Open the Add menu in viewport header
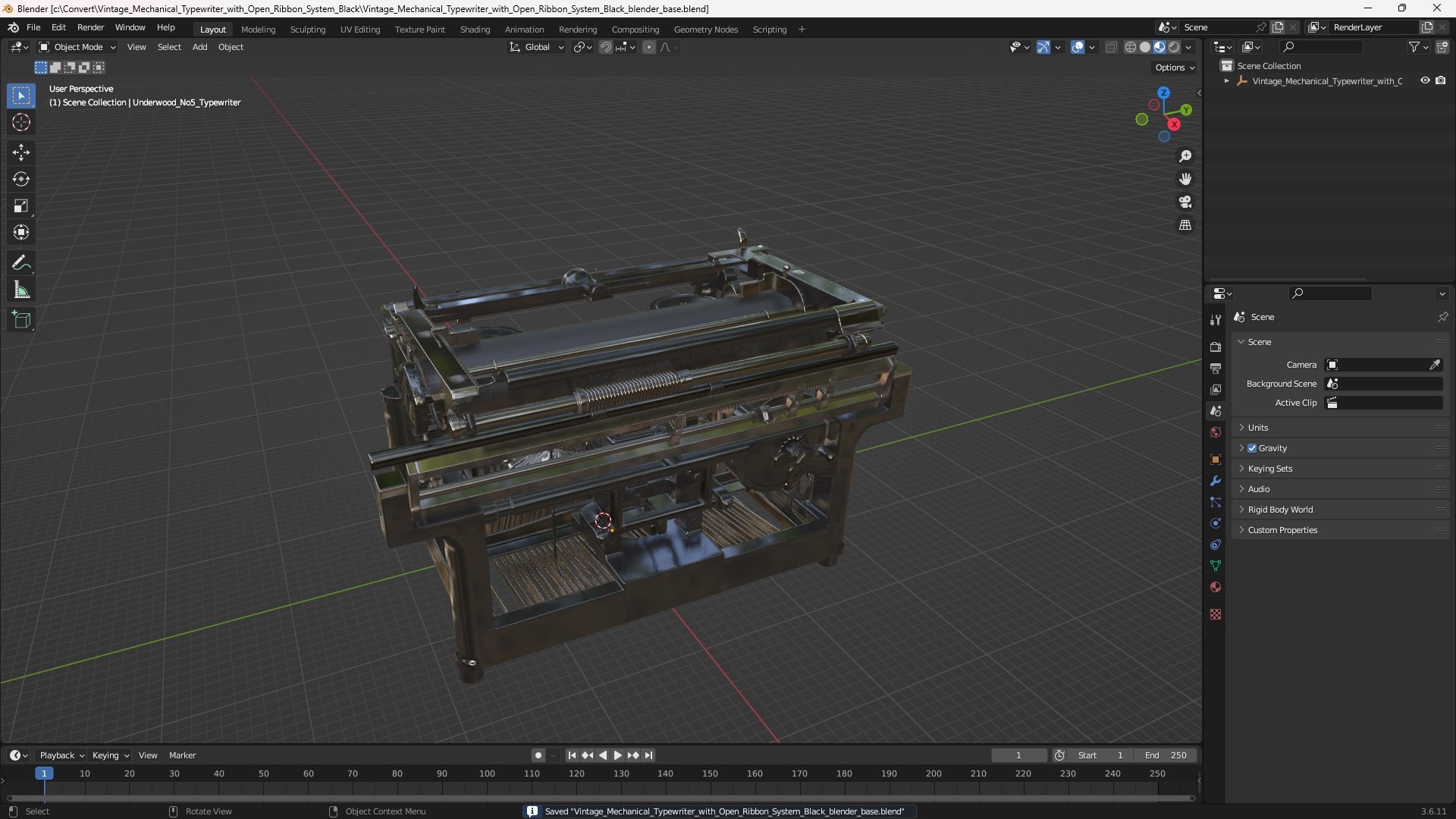 point(199,47)
